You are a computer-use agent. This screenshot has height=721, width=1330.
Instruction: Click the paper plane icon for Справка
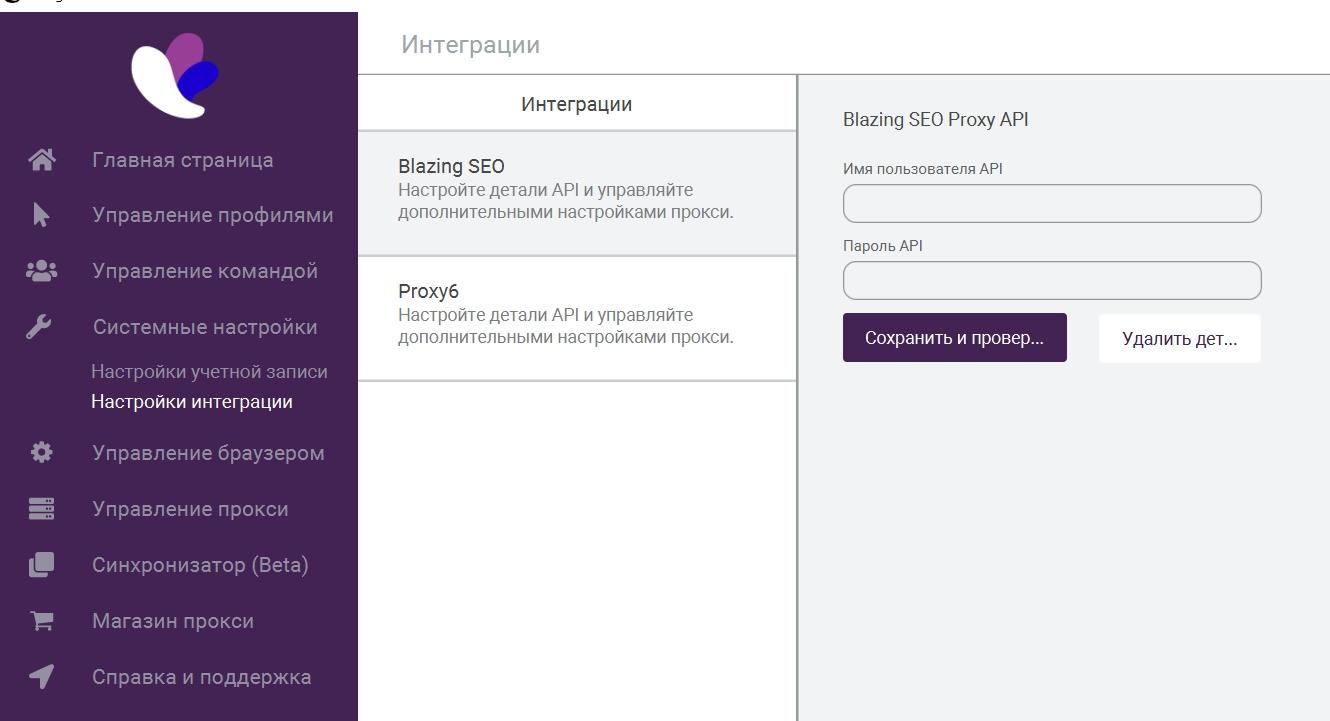[x=42, y=677]
